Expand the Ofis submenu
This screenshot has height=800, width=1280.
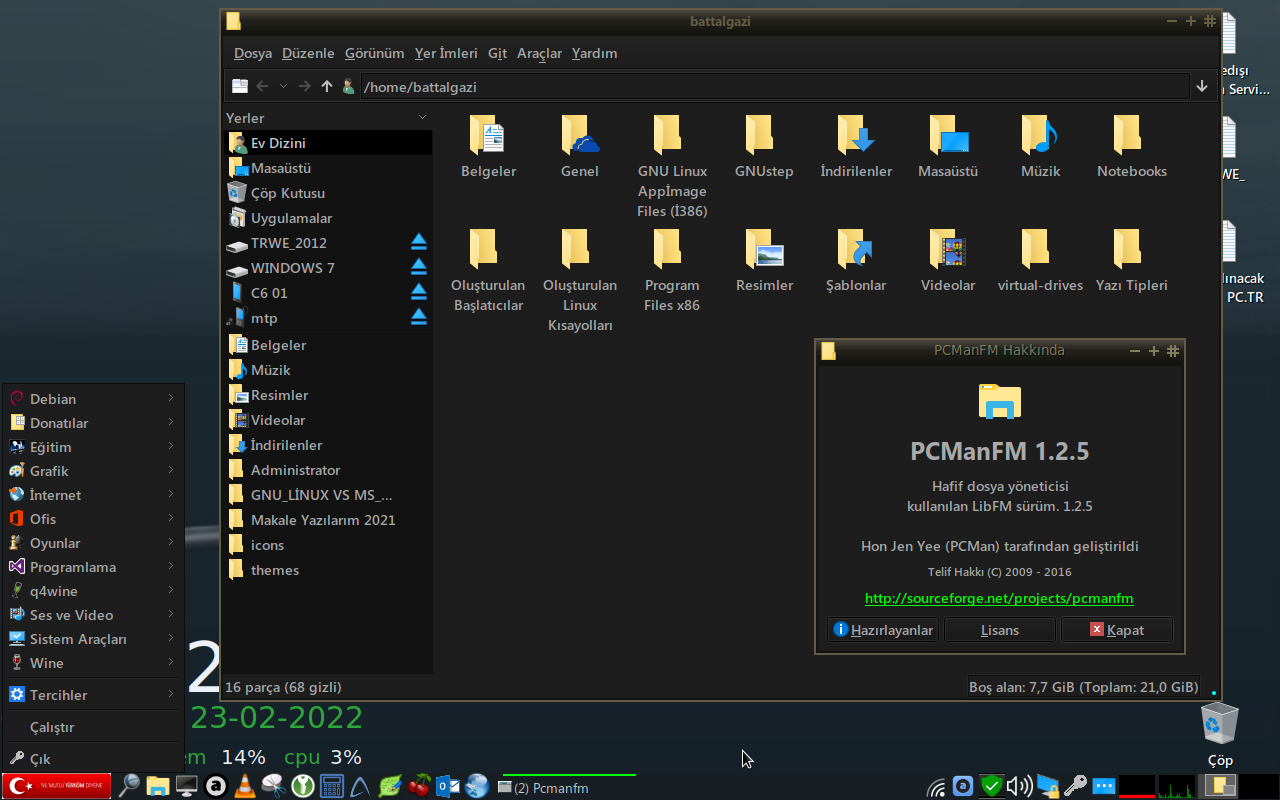pos(93,519)
